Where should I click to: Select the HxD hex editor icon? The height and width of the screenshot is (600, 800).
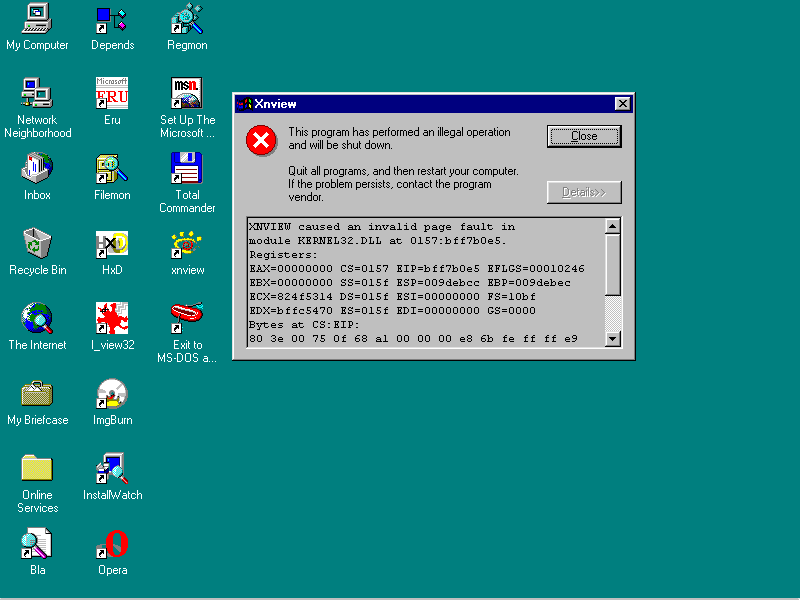112,243
